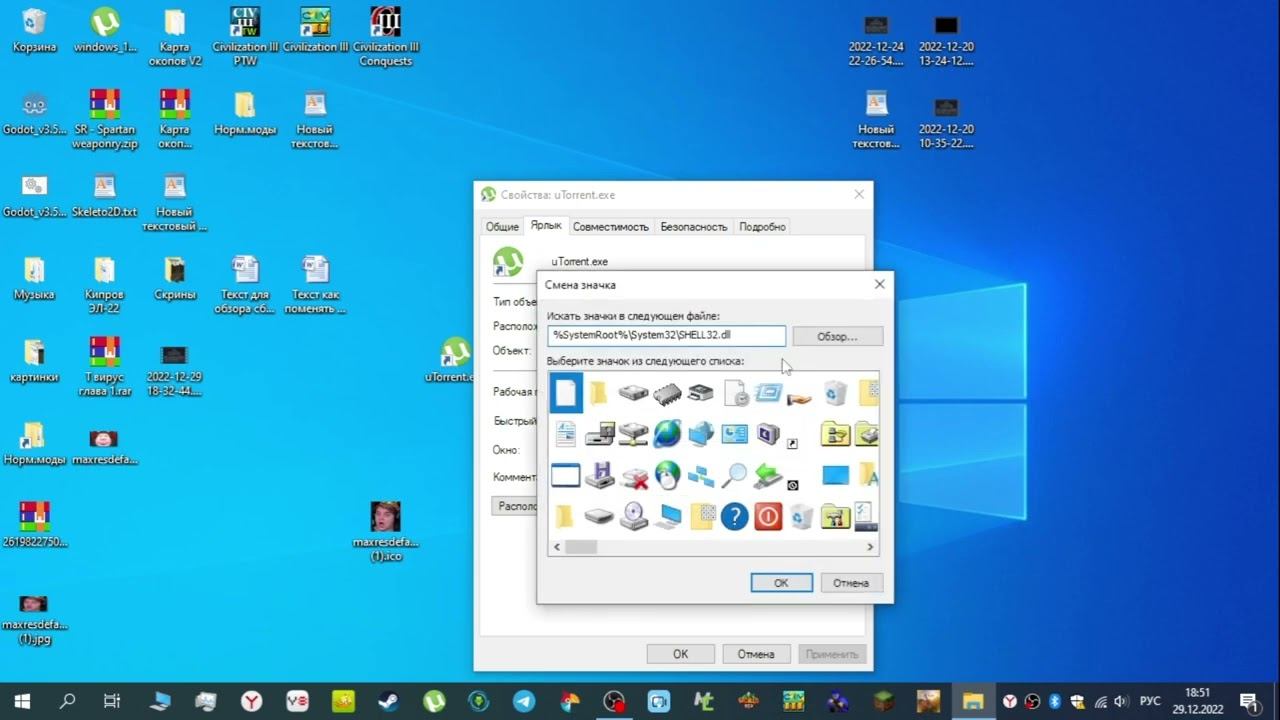
Task: Choose the red power button icon
Action: click(768, 516)
